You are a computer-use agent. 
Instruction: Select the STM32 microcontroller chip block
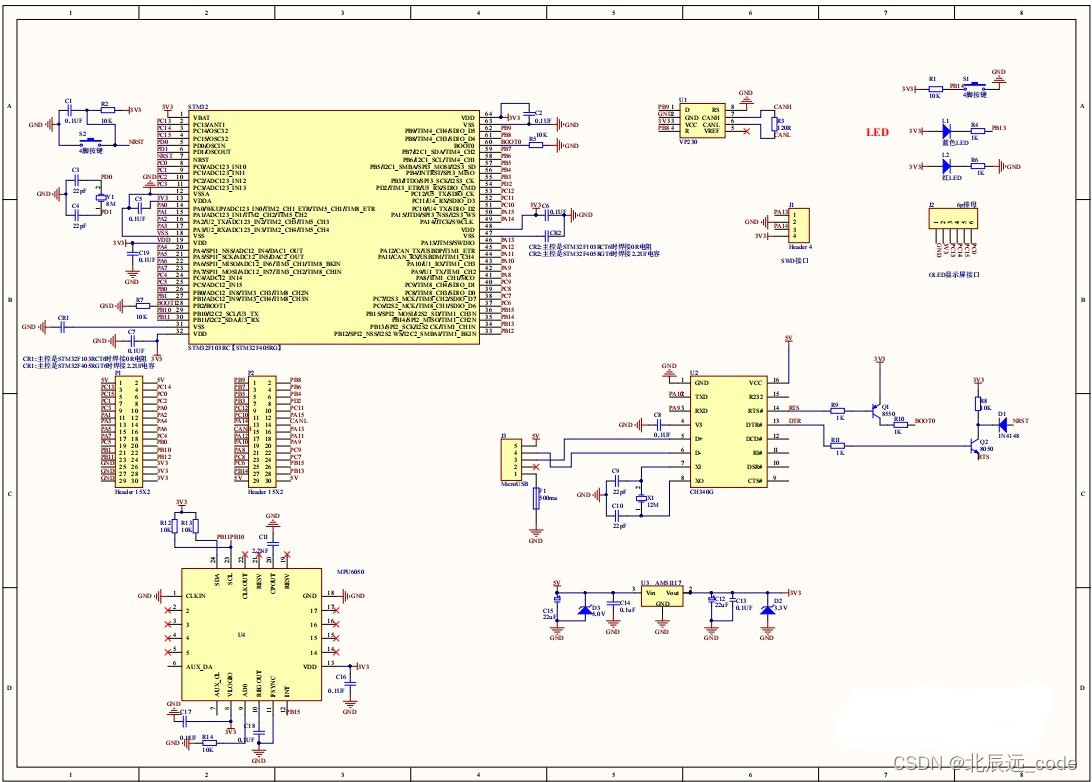click(x=333, y=227)
